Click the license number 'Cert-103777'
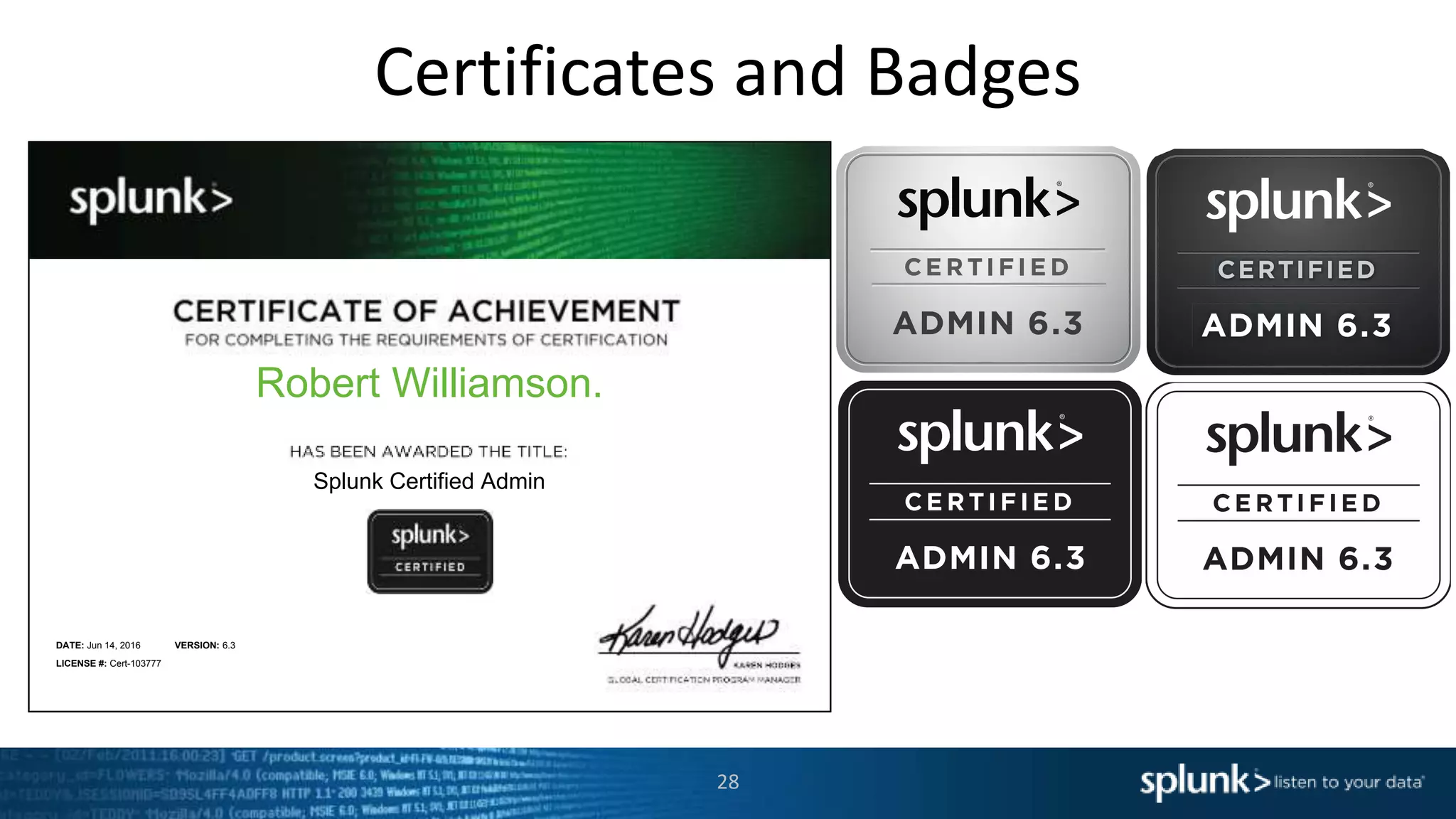Viewport: 1456px width, 819px height. tap(135, 663)
